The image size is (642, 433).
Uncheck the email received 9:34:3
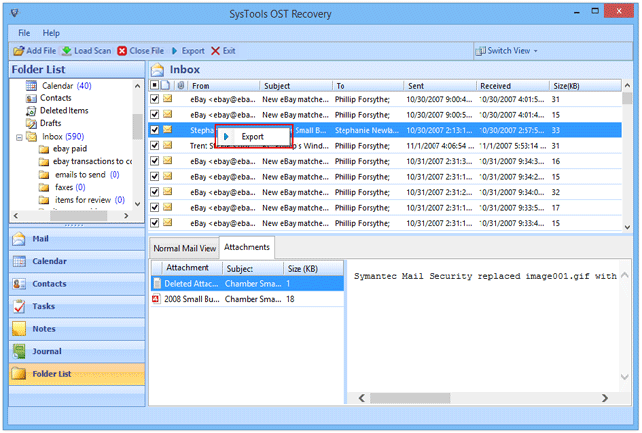(154, 161)
